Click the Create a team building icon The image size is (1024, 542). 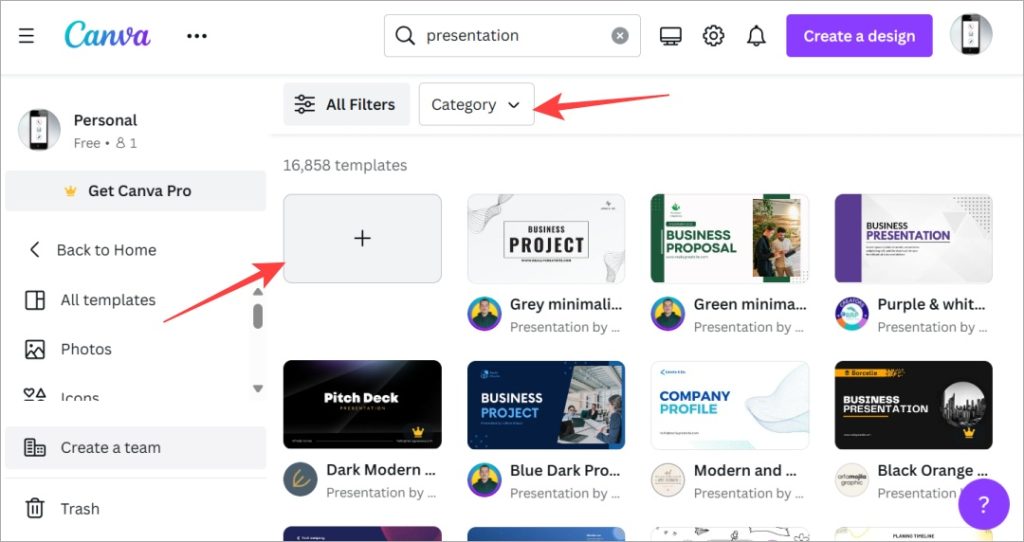(35, 447)
